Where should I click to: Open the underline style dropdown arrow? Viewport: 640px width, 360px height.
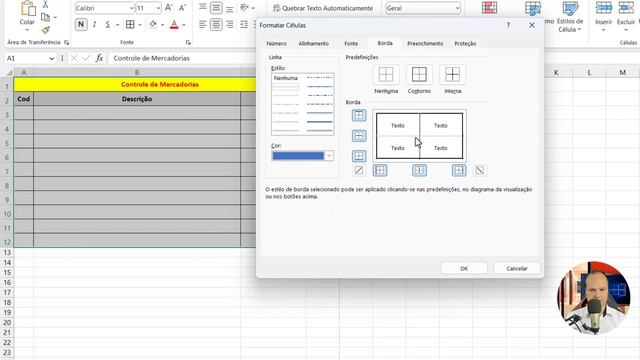tap(117, 25)
